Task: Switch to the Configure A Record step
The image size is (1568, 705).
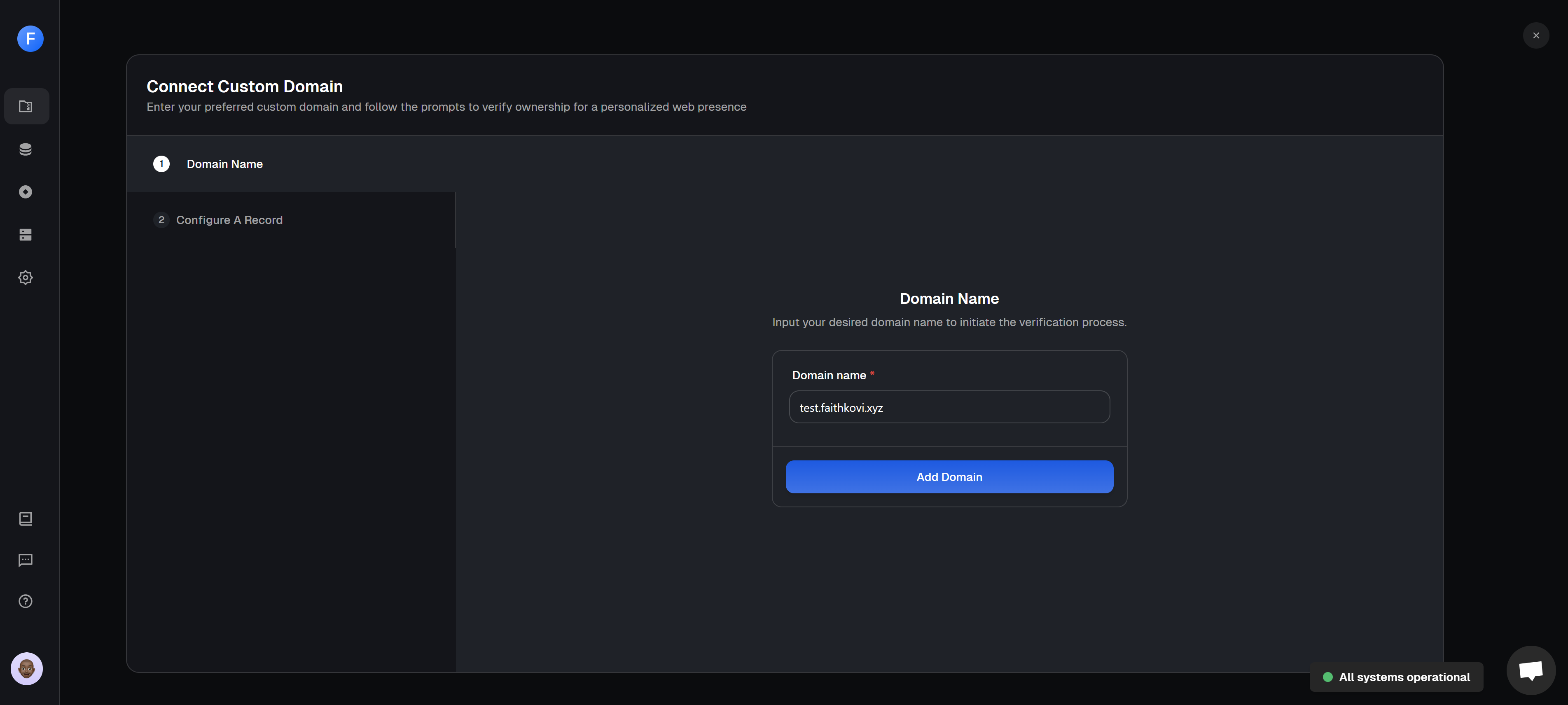Action: tap(229, 220)
